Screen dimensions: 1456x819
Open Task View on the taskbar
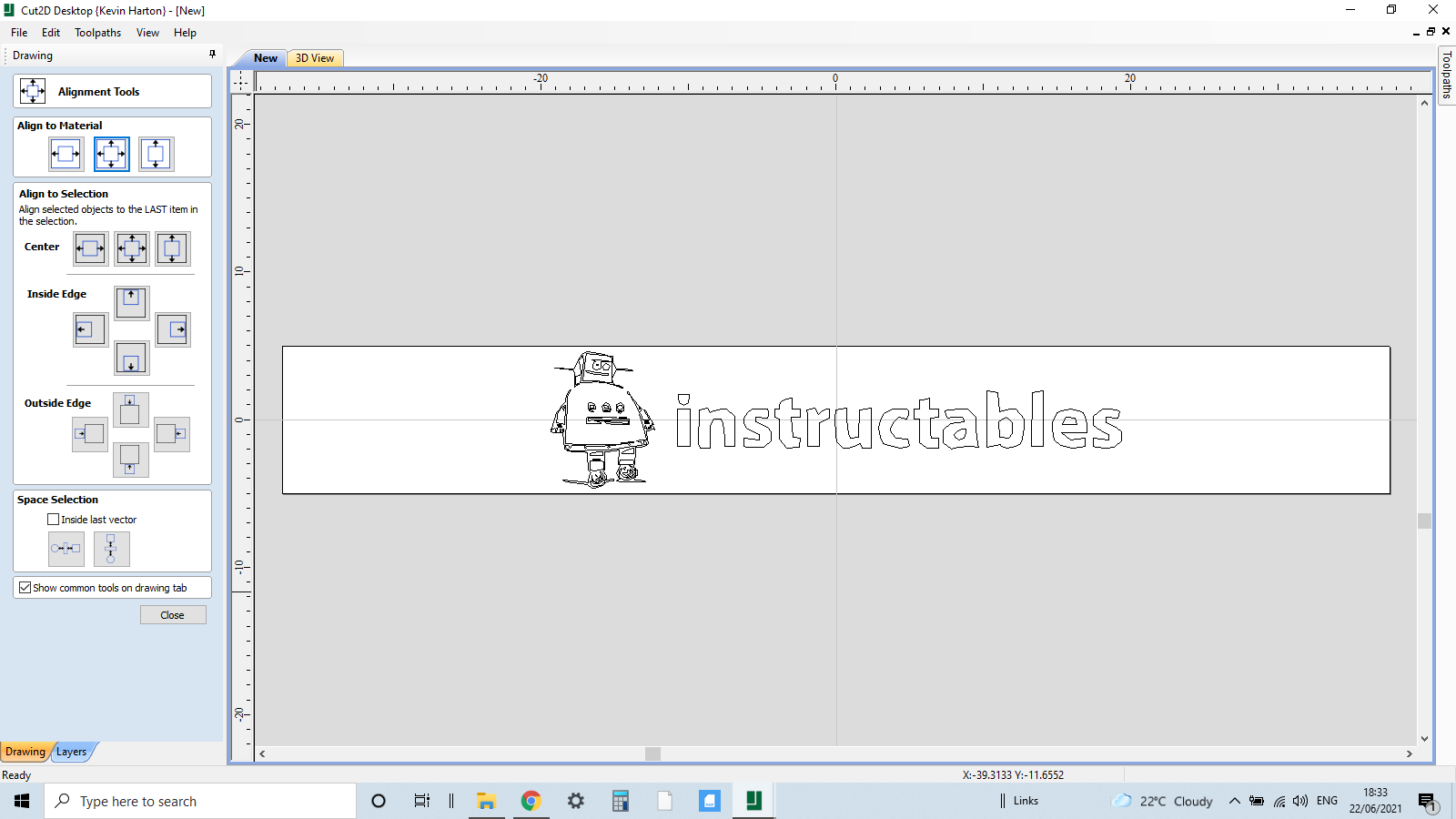coord(421,801)
